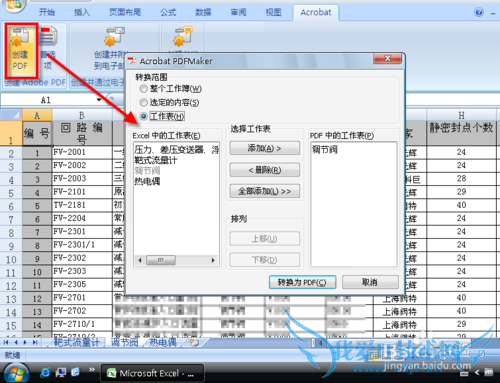Click the 转换为 PDF(C) button
The width and height of the screenshot is (500, 383).
302,282
